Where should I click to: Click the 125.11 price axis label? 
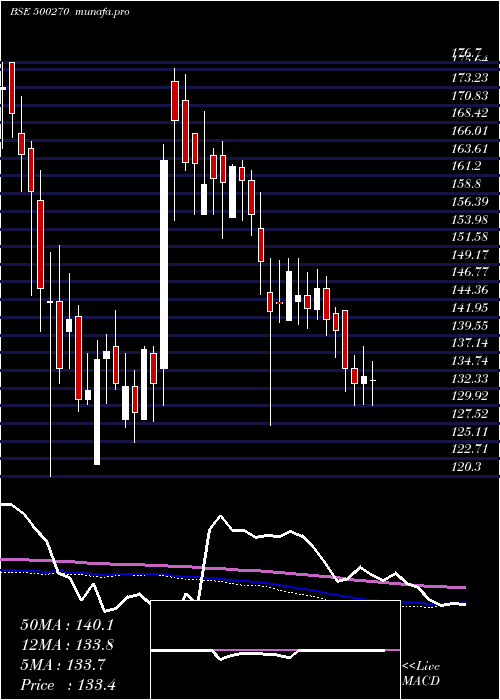(x=470, y=432)
